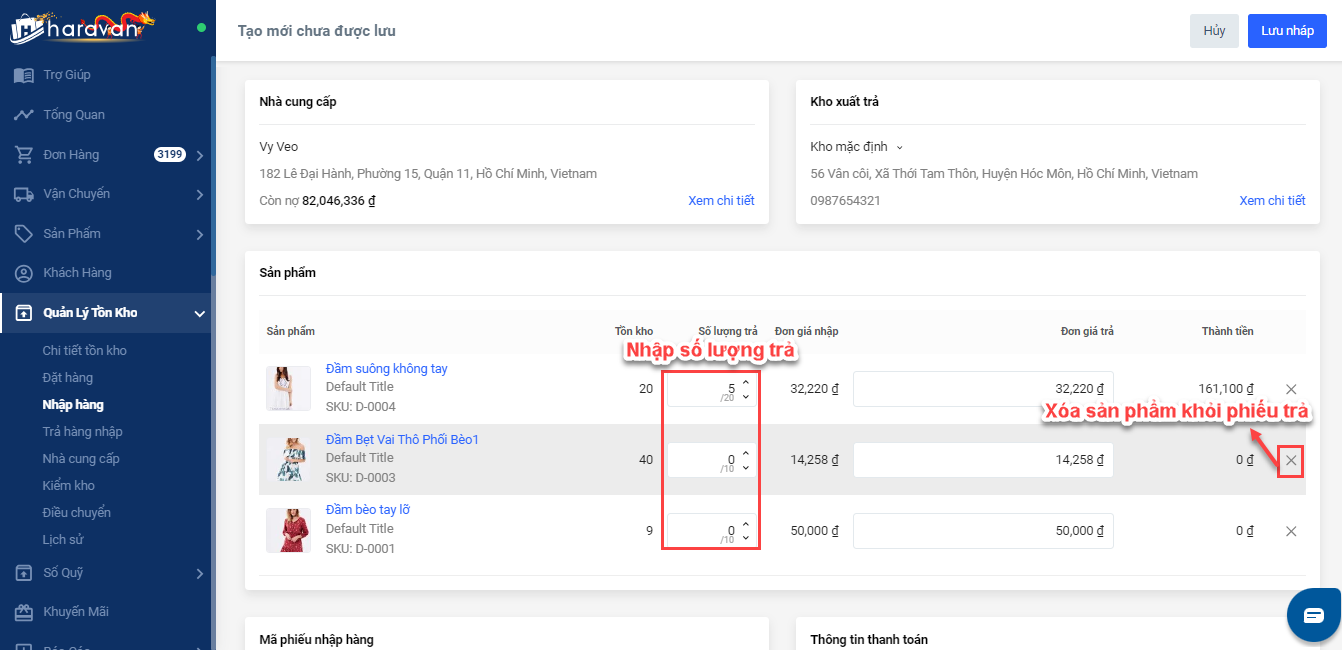Decrease return quantity for Đầm Bẹt Vai Thô
The height and width of the screenshot is (650, 1344).
tap(746, 467)
